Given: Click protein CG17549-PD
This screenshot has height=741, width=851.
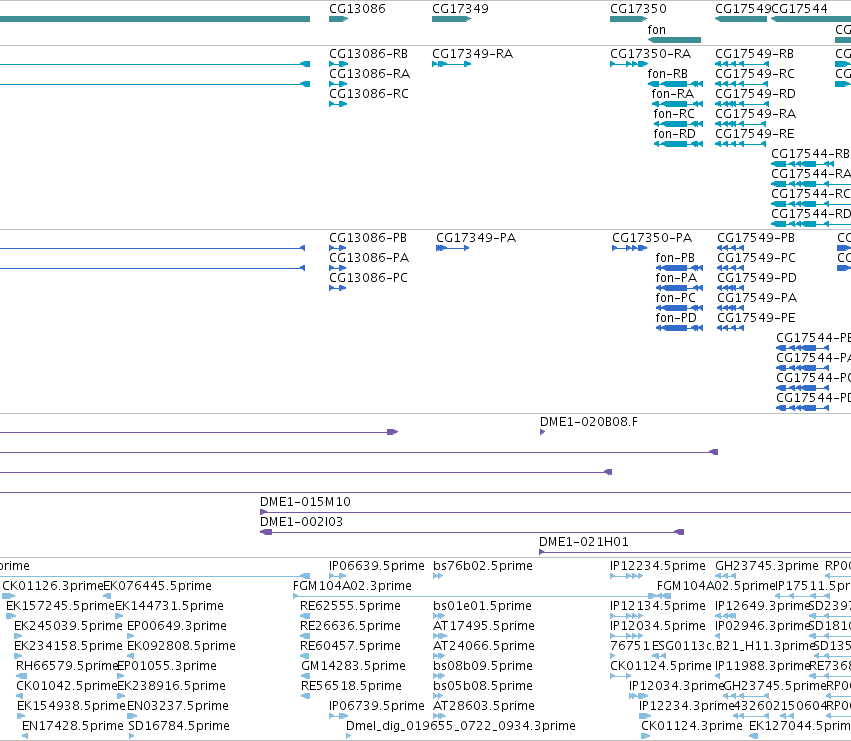Looking at the screenshot, I should 757,278.
